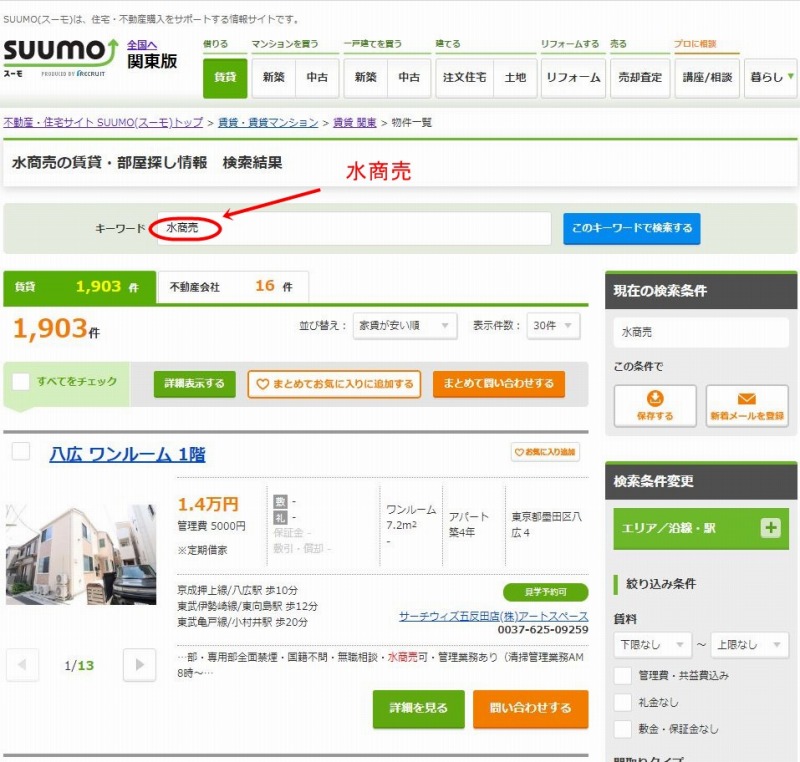The height and width of the screenshot is (762, 800).
Task: Open the 暮らし menu arrow
Action: tap(791, 77)
